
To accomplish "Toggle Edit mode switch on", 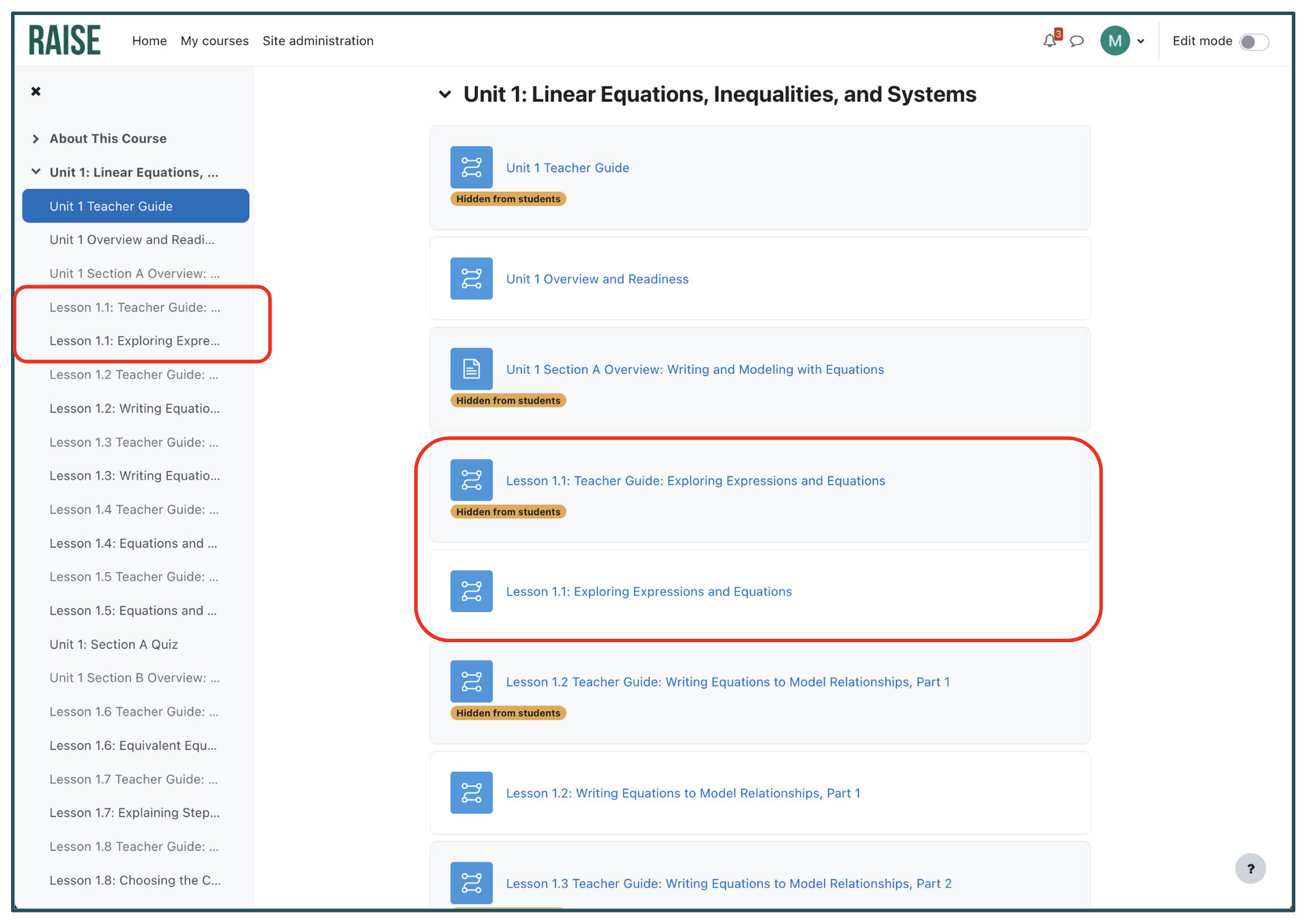I will [x=1254, y=42].
